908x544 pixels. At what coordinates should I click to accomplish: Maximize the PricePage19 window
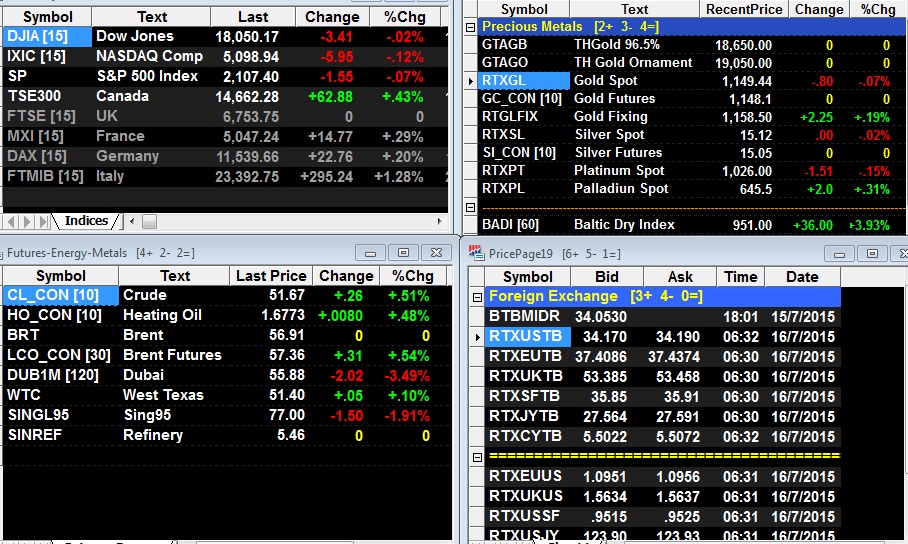tap(872, 254)
